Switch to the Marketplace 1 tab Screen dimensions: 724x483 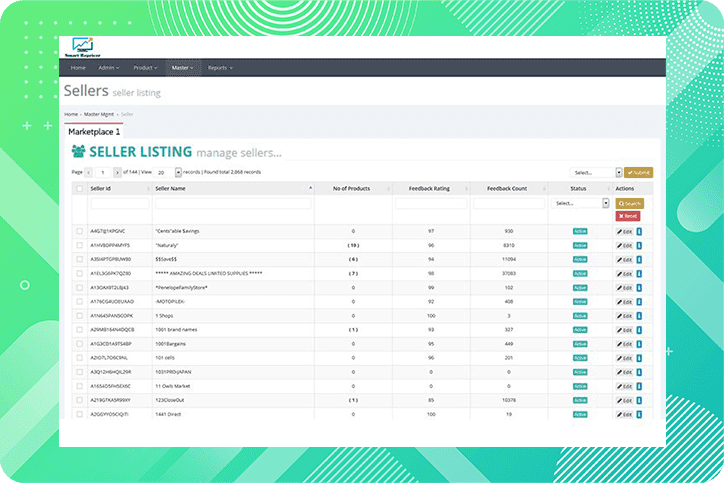[x=94, y=132]
